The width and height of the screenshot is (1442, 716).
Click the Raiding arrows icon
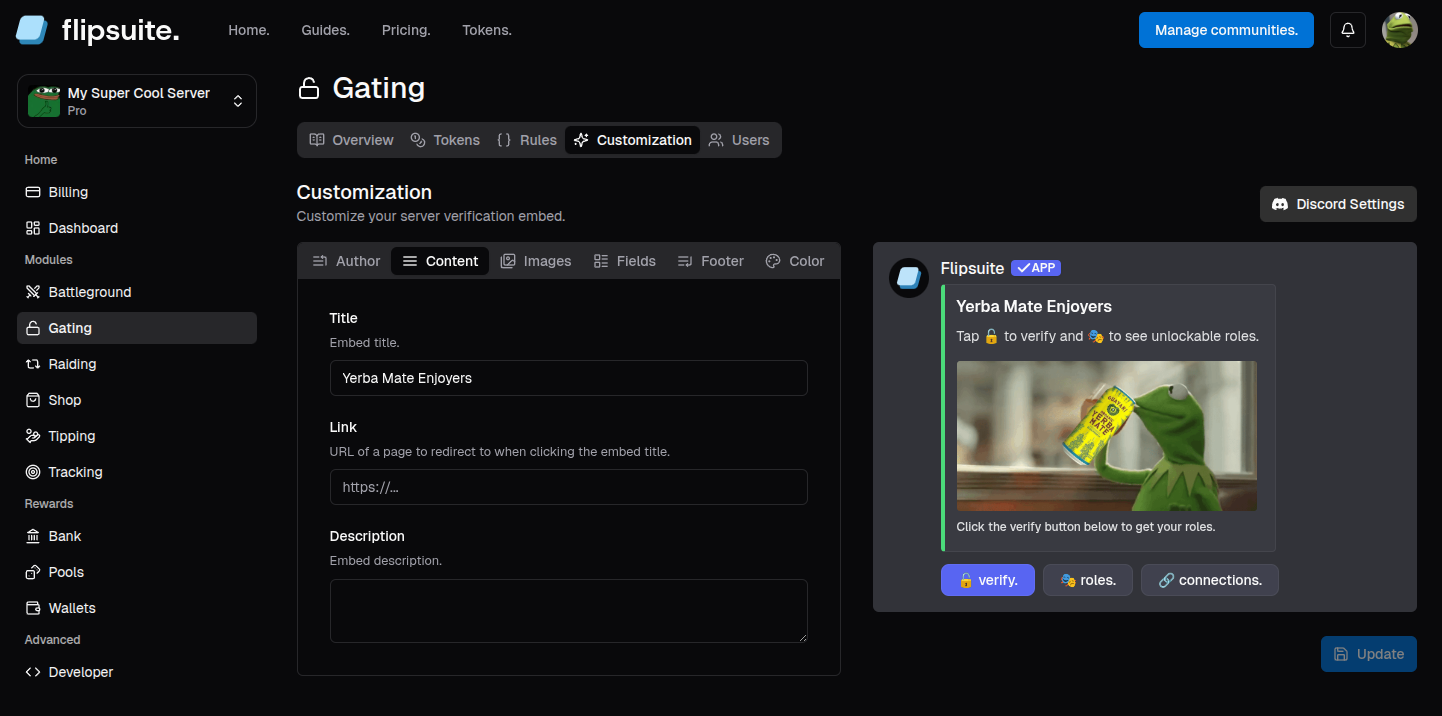(x=33, y=364)
